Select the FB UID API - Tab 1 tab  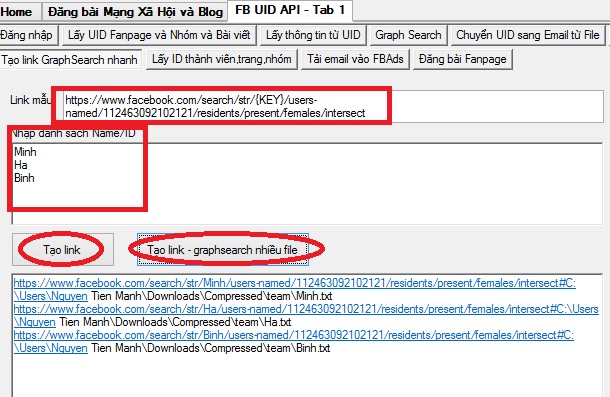[290, 10]
